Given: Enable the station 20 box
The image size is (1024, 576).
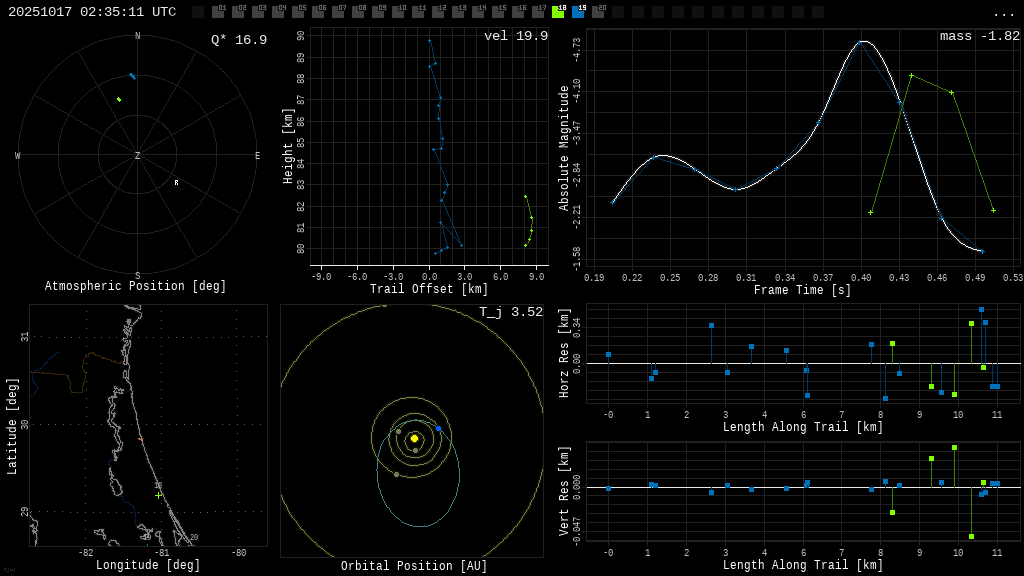Looking at the screenshot, I should 598,12.
